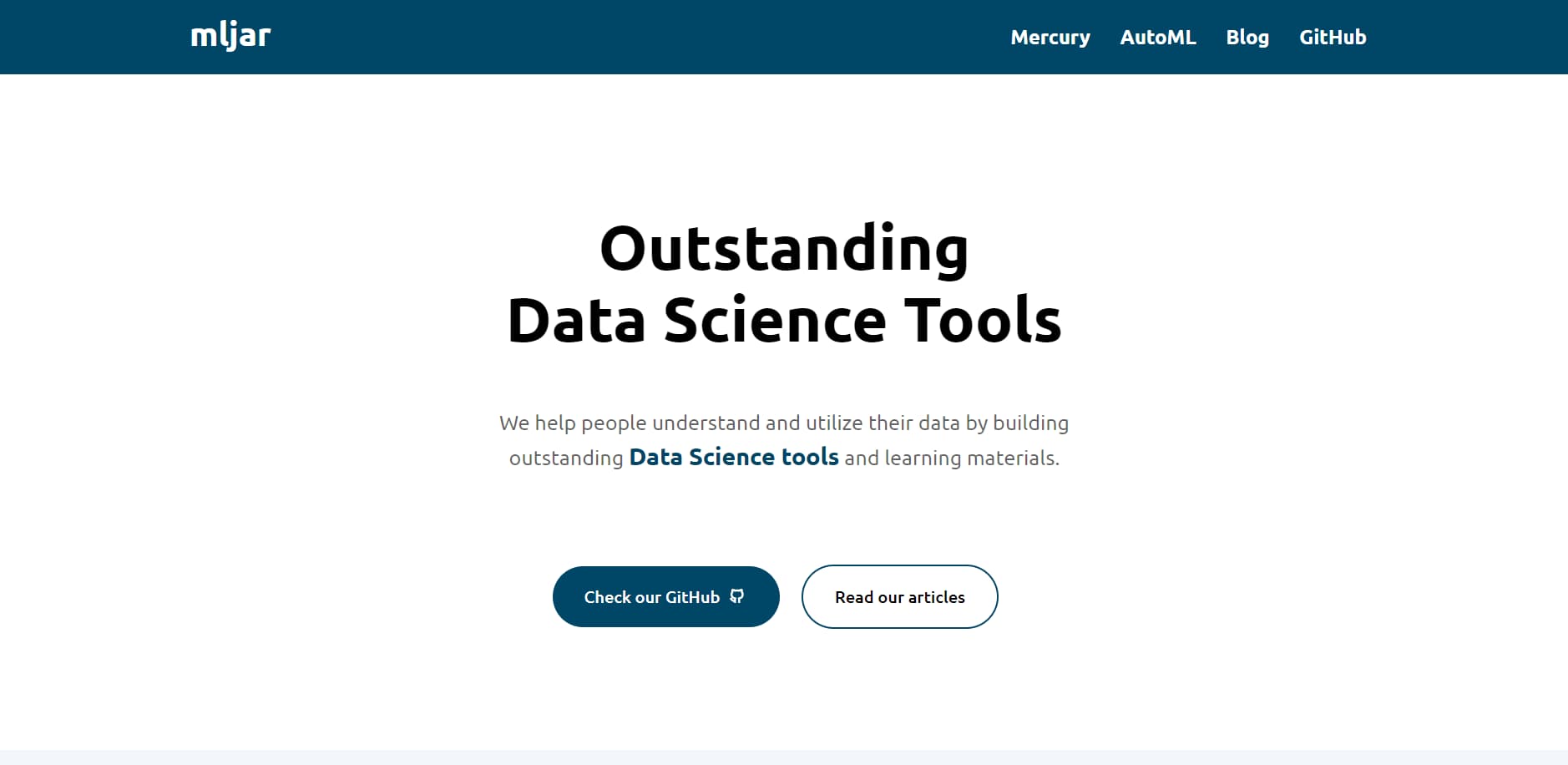The height and width of the screenshot is (765, 1568).
Task: Visit GitHub from the top navigation
Action: (1332, 38)
